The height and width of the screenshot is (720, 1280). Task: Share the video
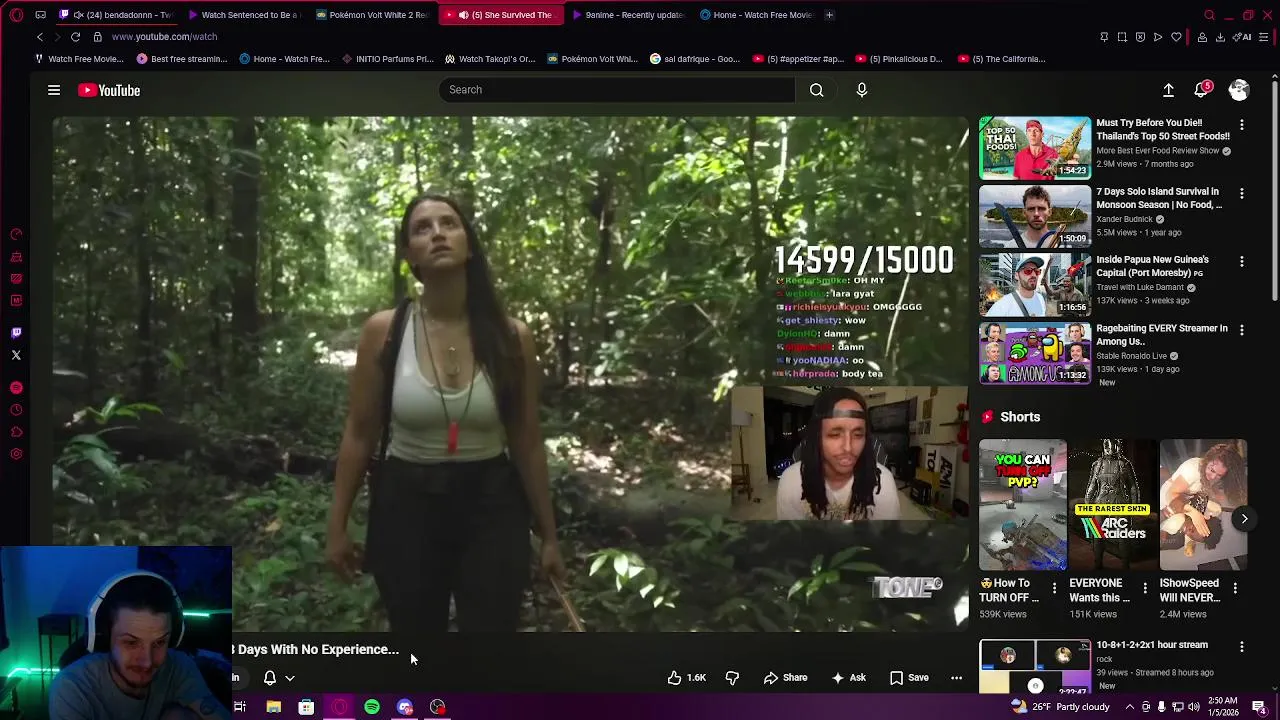point(786,678)
